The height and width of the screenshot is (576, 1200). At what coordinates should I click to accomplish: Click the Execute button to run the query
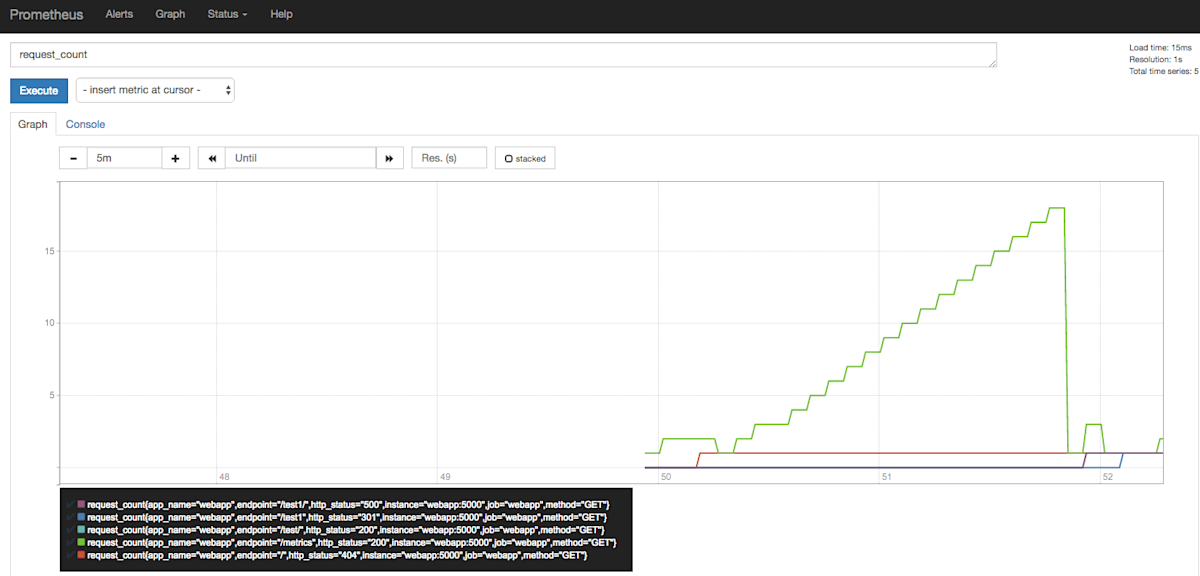pyautogui.click(x=38, y=89)
